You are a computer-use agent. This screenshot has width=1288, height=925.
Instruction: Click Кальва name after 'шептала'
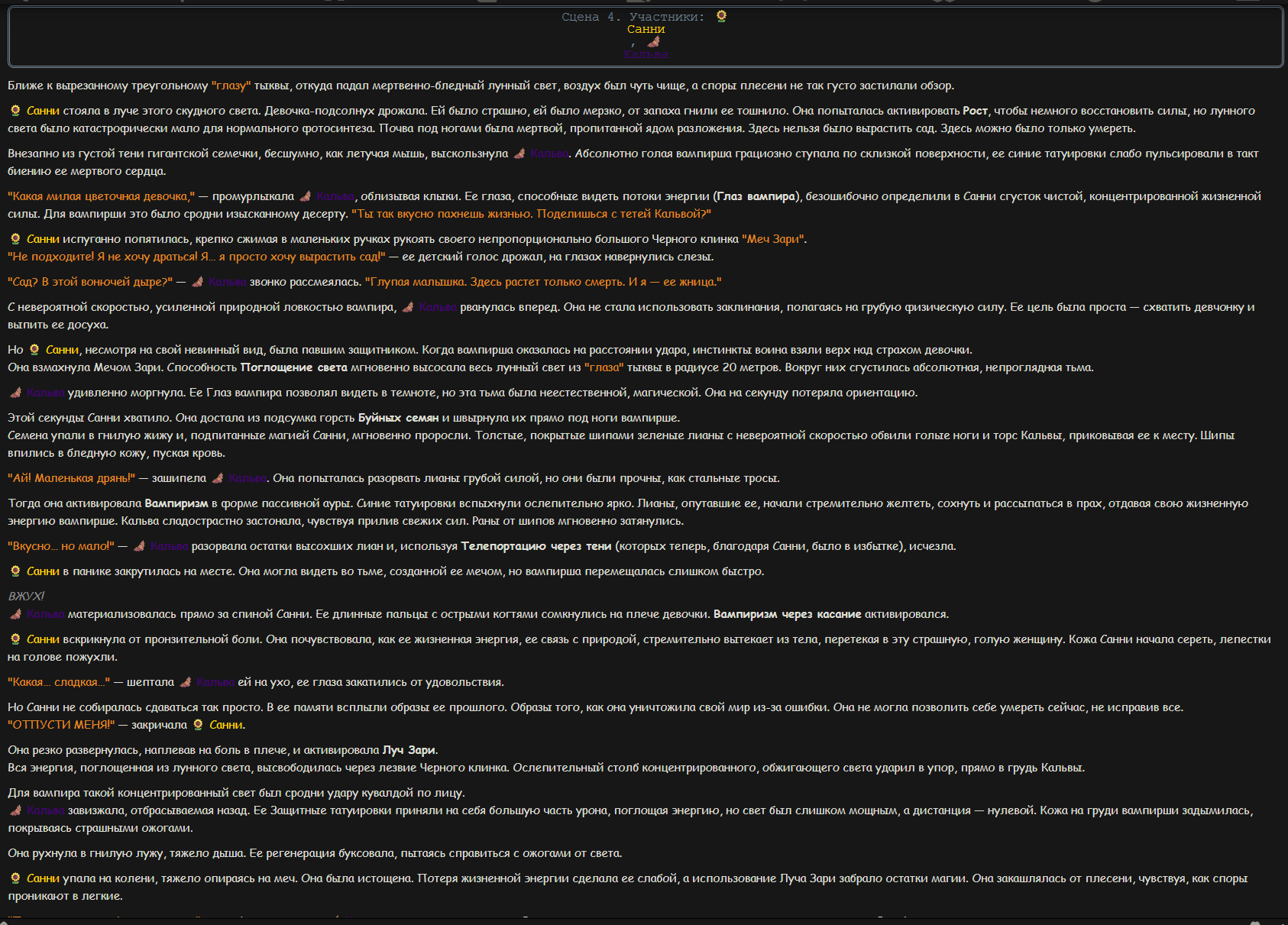coord(215,682)
